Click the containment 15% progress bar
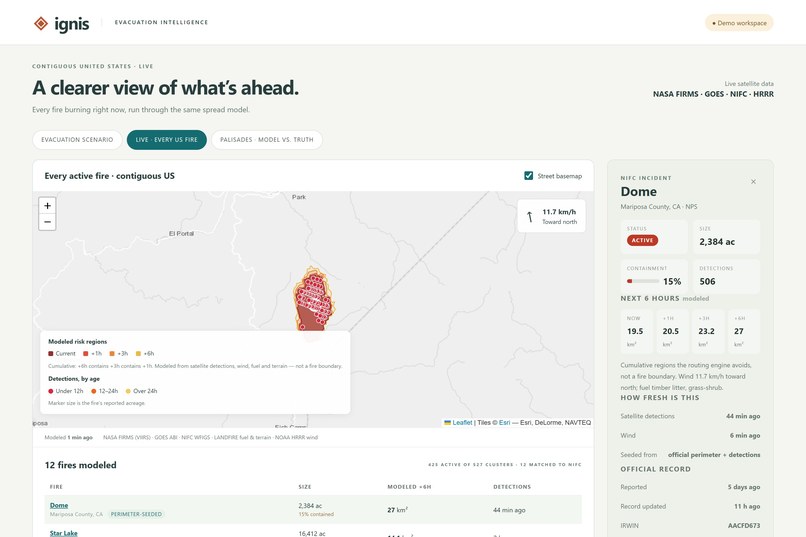This screenshot has width=806, height=537. click(x=643, y=281)
